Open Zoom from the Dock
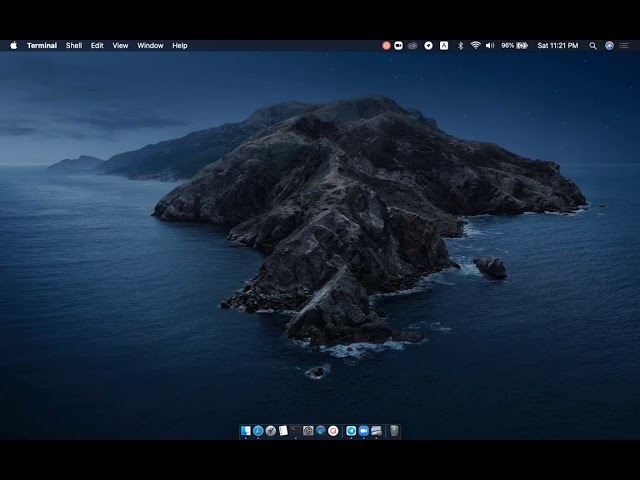This screenshot has height=480, width=640. pos(364,431)
